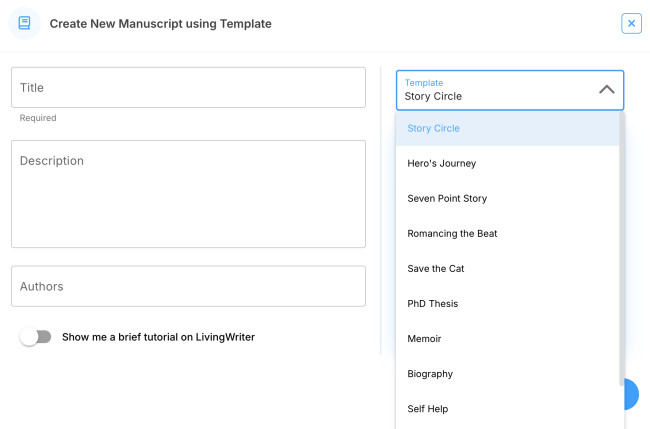Click the Template combo box field
Viewport: 650px width, 429px height.
point(495,90)
